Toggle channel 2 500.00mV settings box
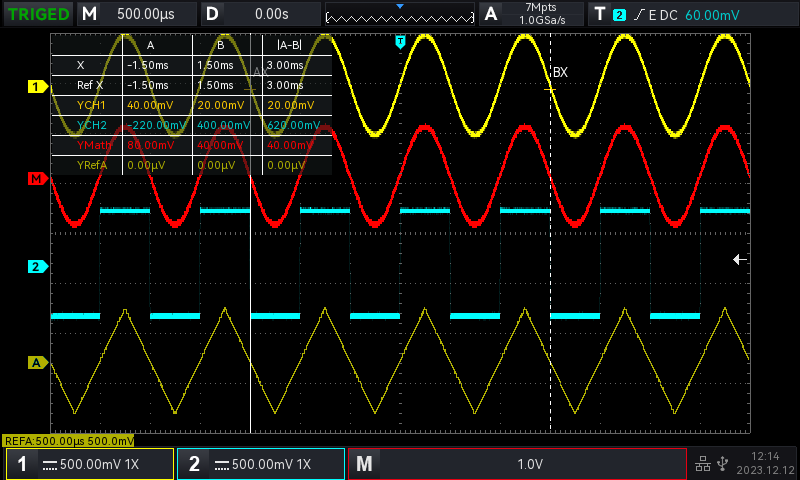The image size is (800, 480). [261, 464]
